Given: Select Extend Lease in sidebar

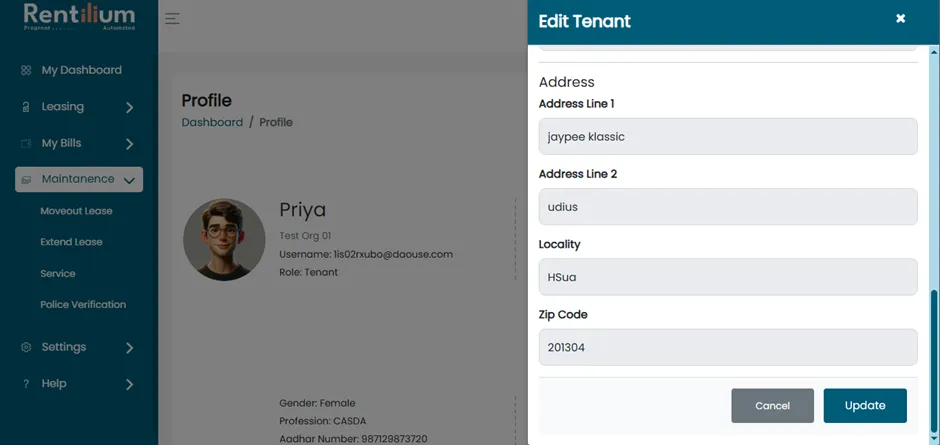Looking at the screenshot, I should click(71, 242).
